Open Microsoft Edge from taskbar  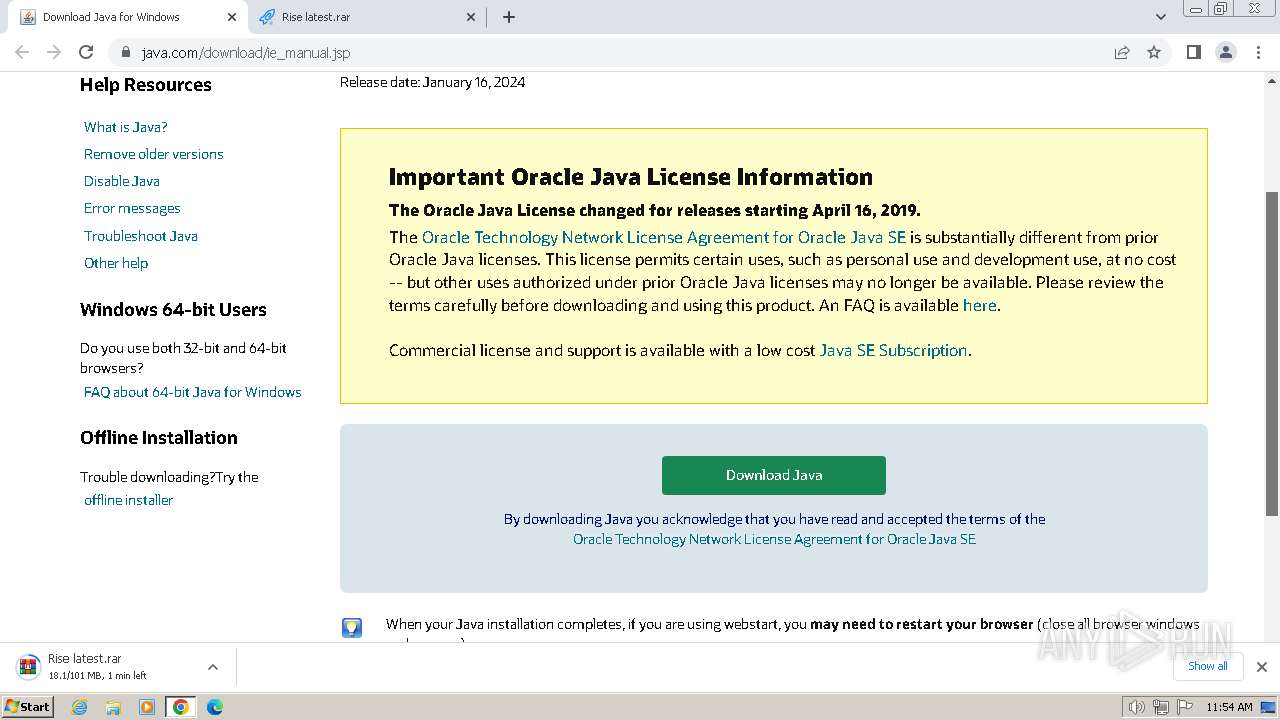coord(215,706)
